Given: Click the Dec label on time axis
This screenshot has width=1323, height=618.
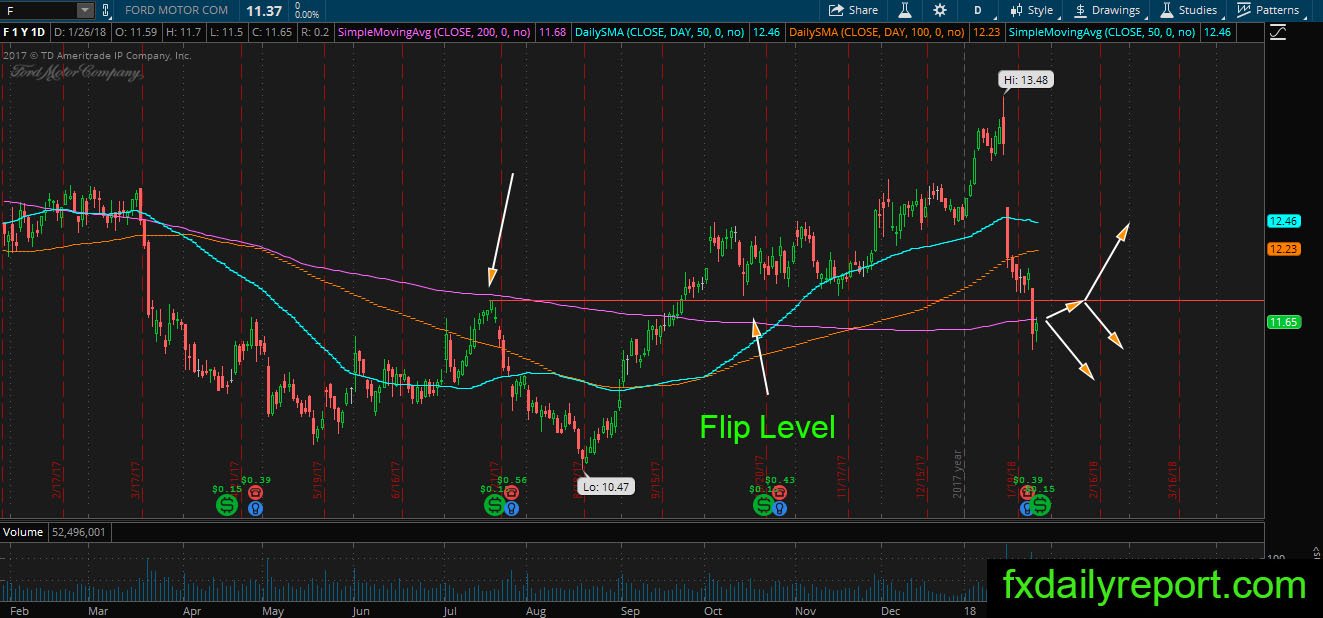Looking at the screenshot, I should (893, 609).
